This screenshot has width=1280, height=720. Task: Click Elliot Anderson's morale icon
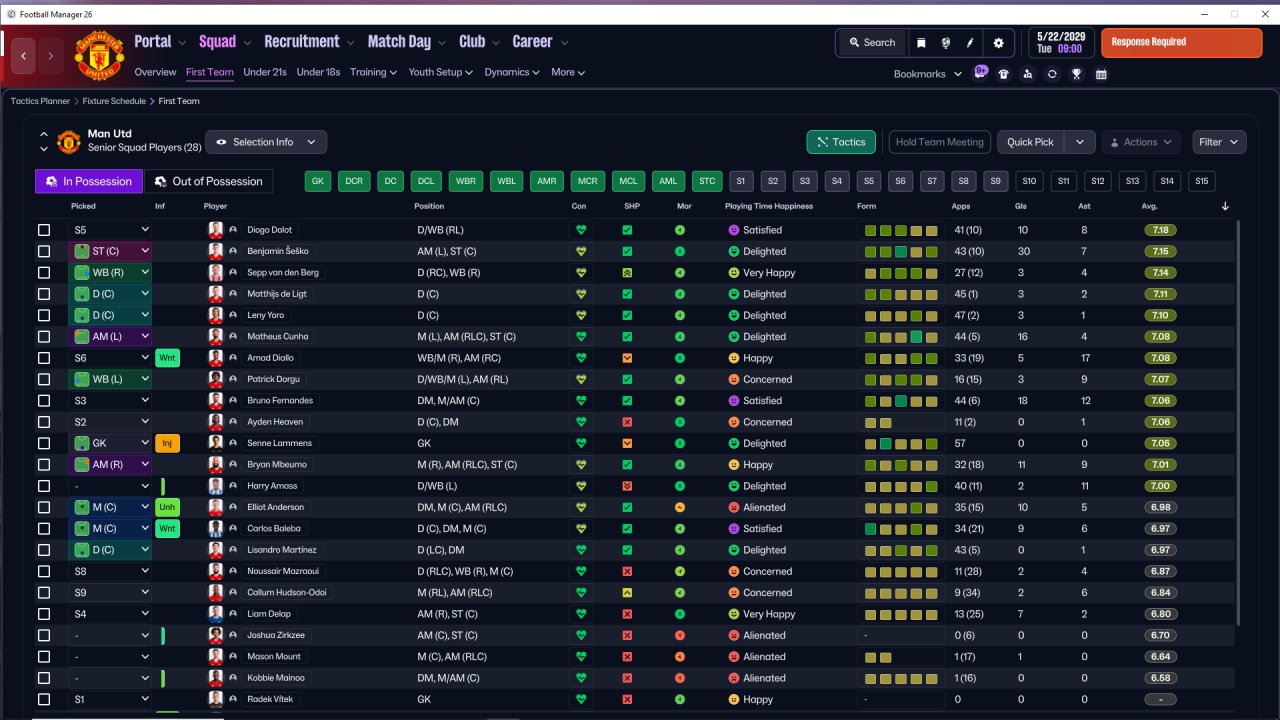click(680, 507)
